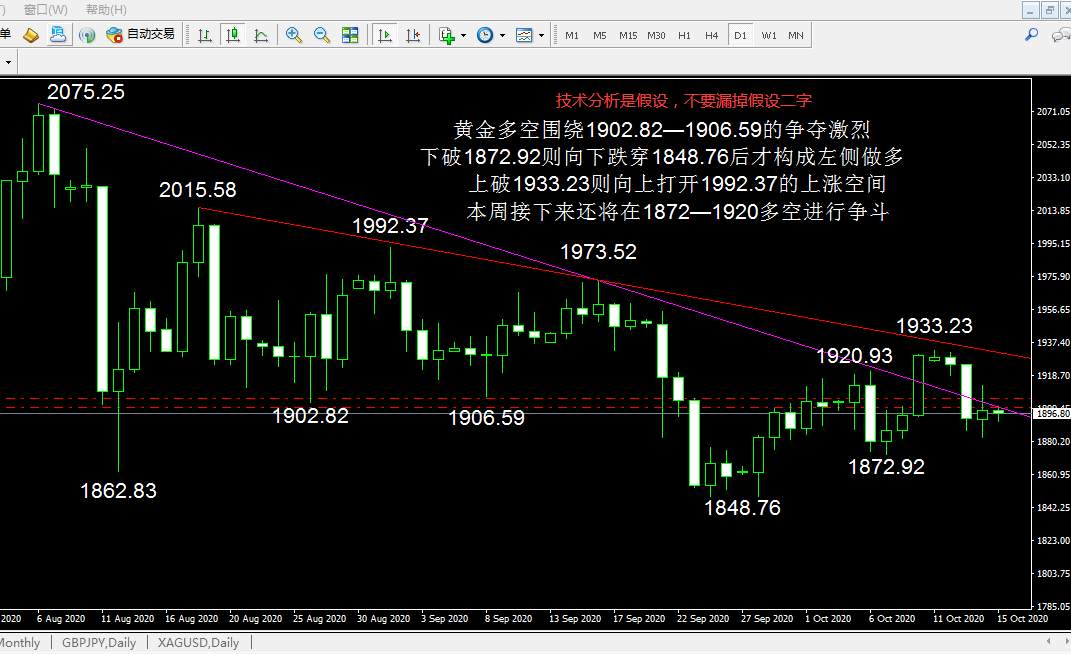Click the 1862.83 low label
Screen dimensions: 1071x654
tap(118, 490)
